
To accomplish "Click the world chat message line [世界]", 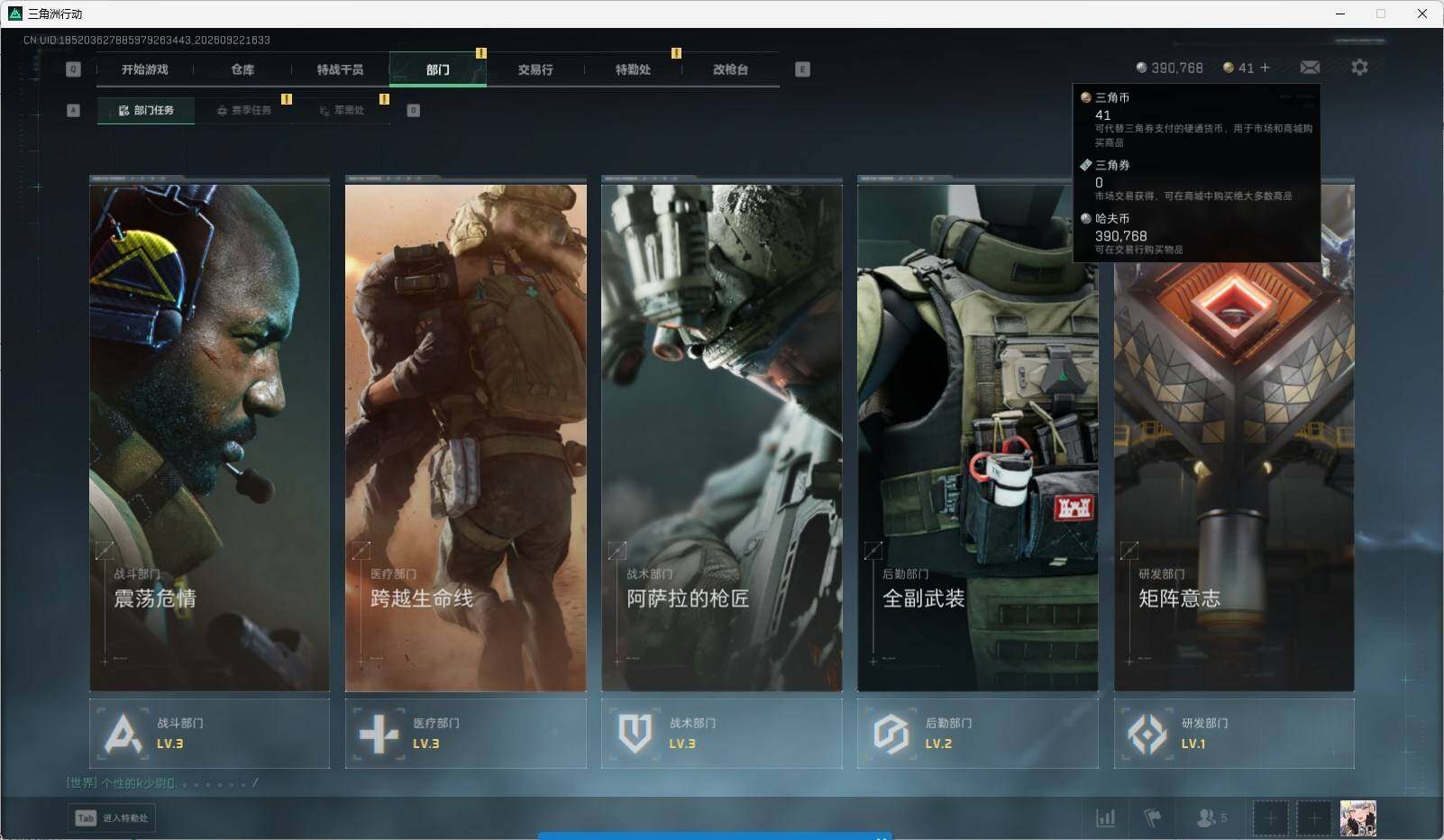I will [162, 783].
